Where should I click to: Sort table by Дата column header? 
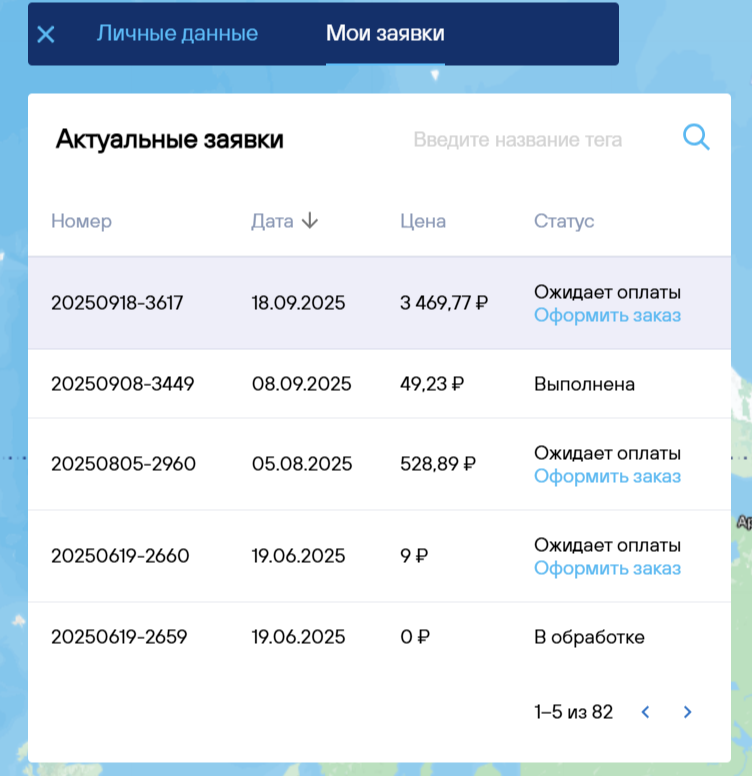[x=272, y=221]
